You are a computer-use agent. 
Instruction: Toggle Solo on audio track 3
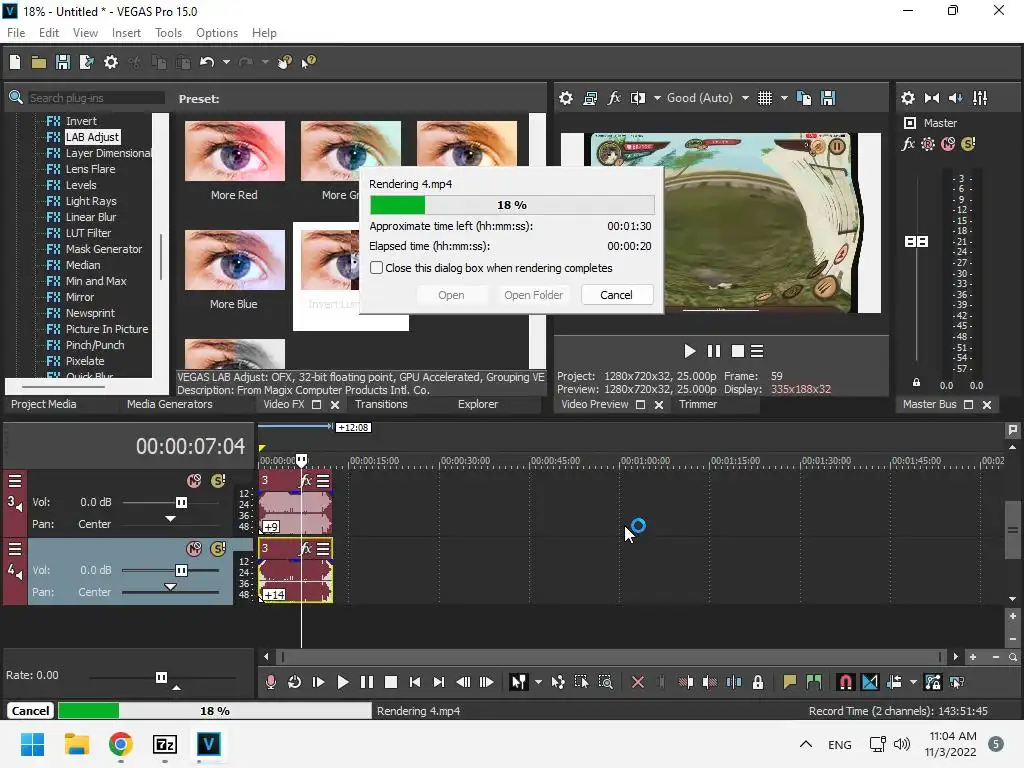(218, 481)
